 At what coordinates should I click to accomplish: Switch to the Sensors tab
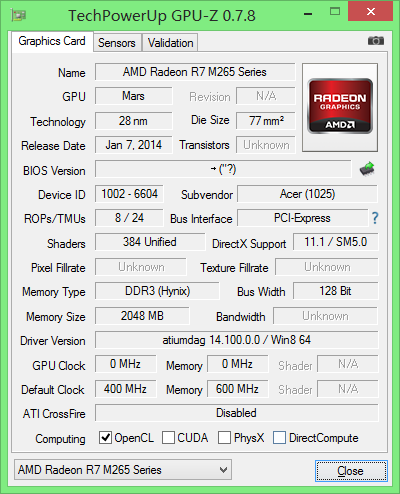pos(117,43)
